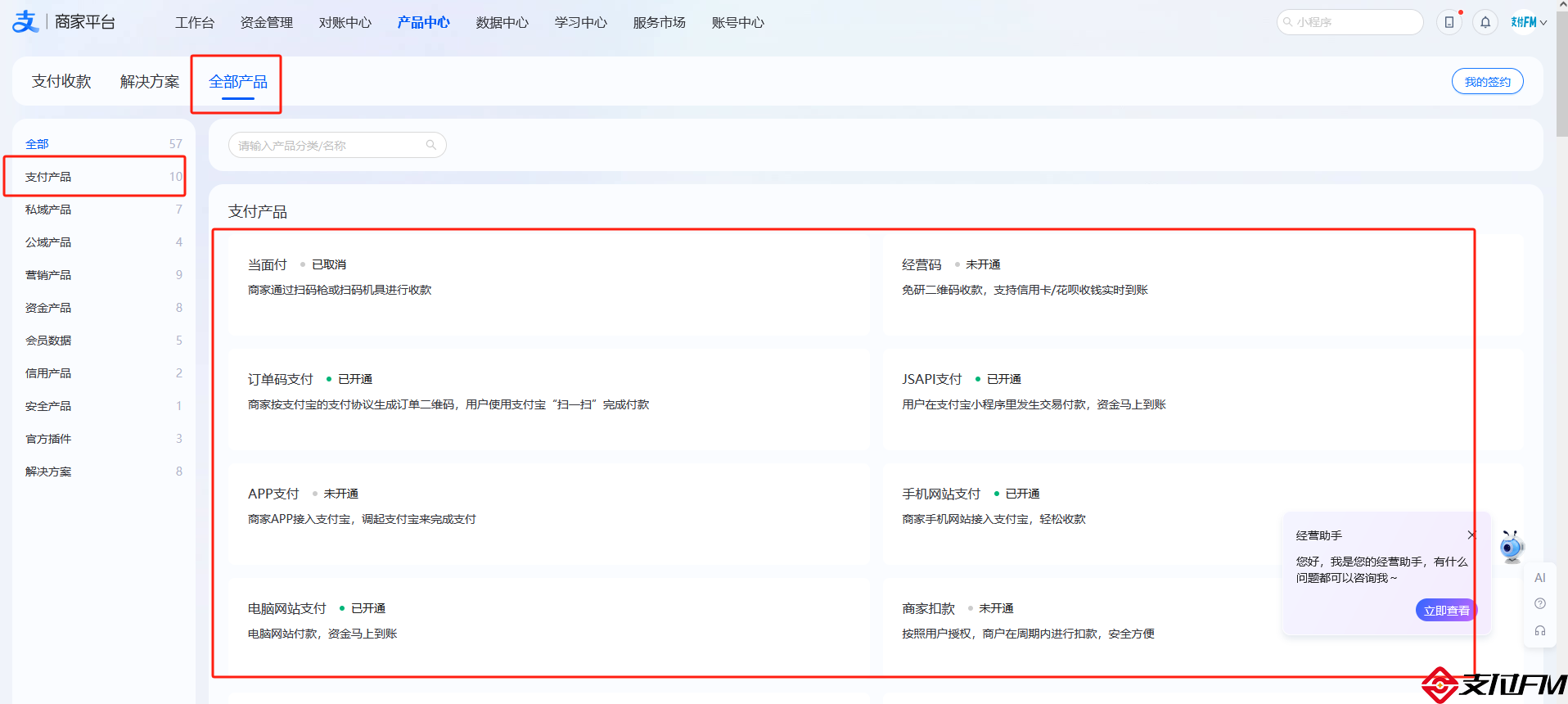1568x704 pixels.
Task: Select the 支付产品 category
Action: coord(104,177)
